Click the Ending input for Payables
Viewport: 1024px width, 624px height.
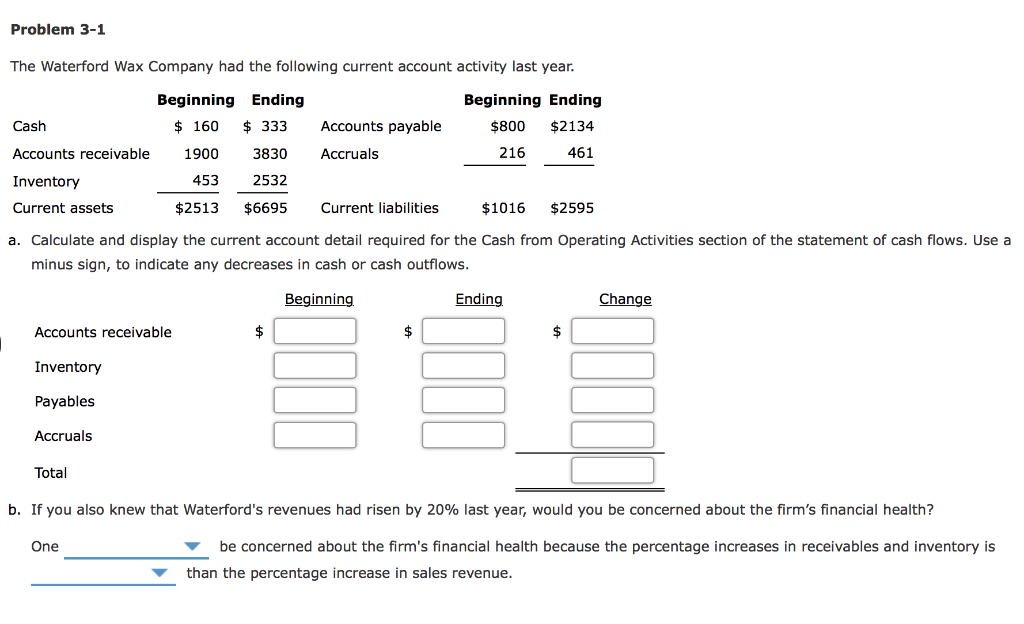point(463,399)
